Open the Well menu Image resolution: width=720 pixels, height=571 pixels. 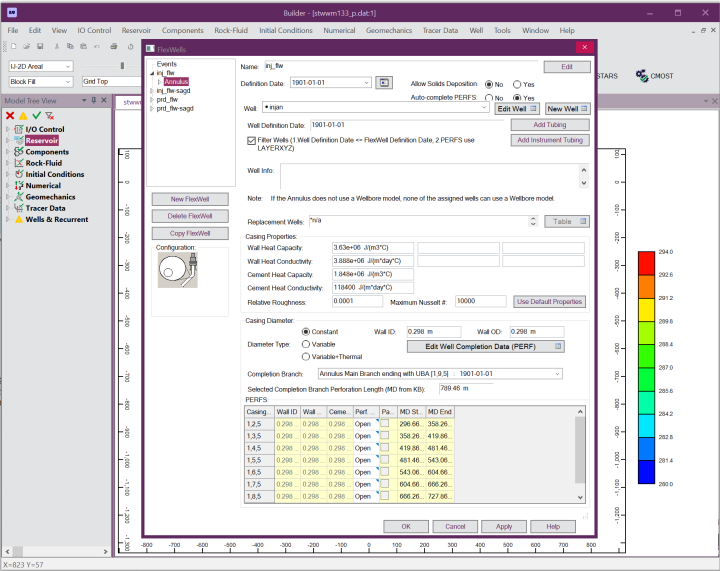coord(476,30)
